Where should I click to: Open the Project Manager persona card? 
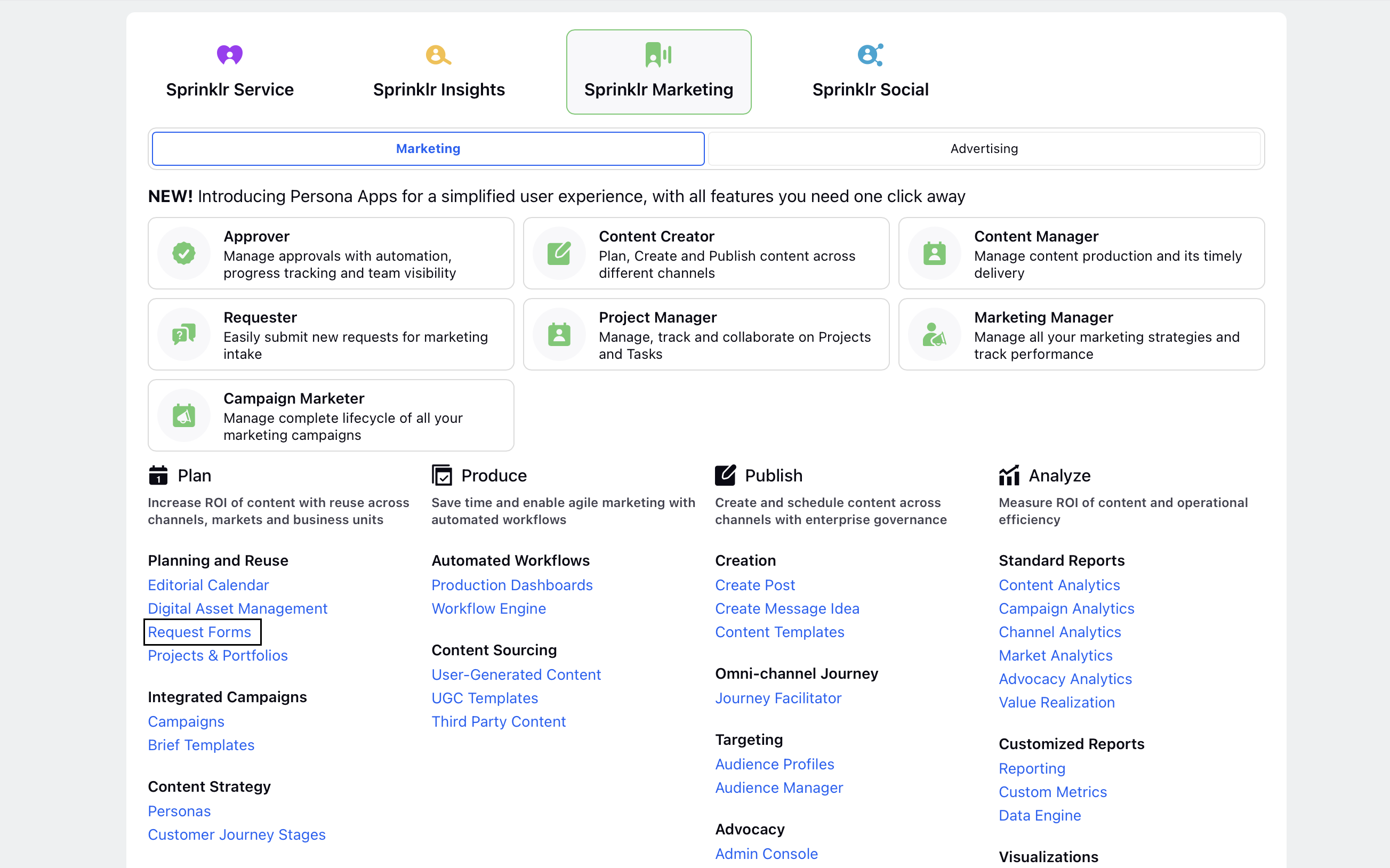pyautogui.click(x=706, y=334)
